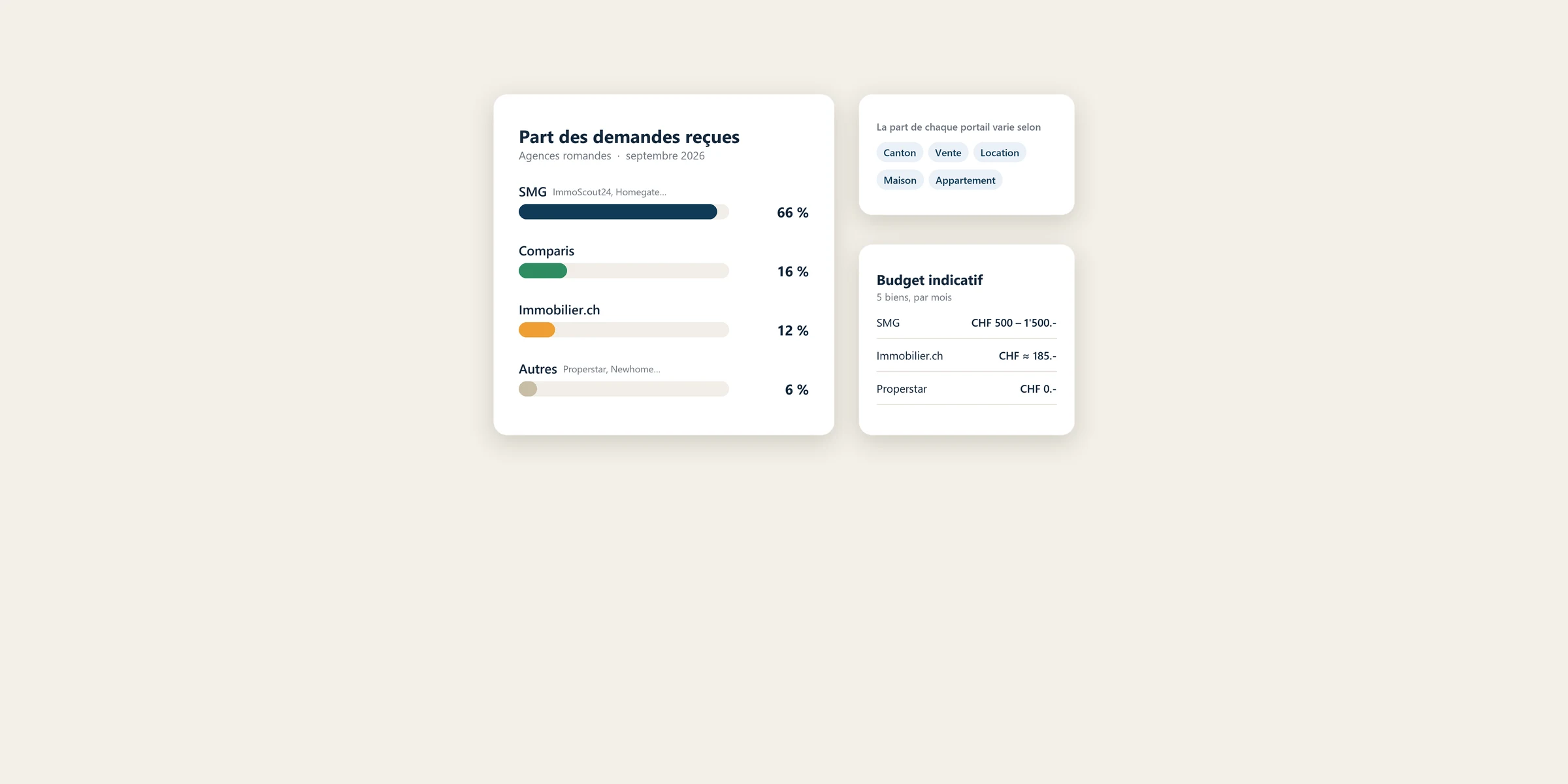This screenshot has height=784, width=1568.
Task: Click the 6 % Autres value
Action: [x=796, y=389]
